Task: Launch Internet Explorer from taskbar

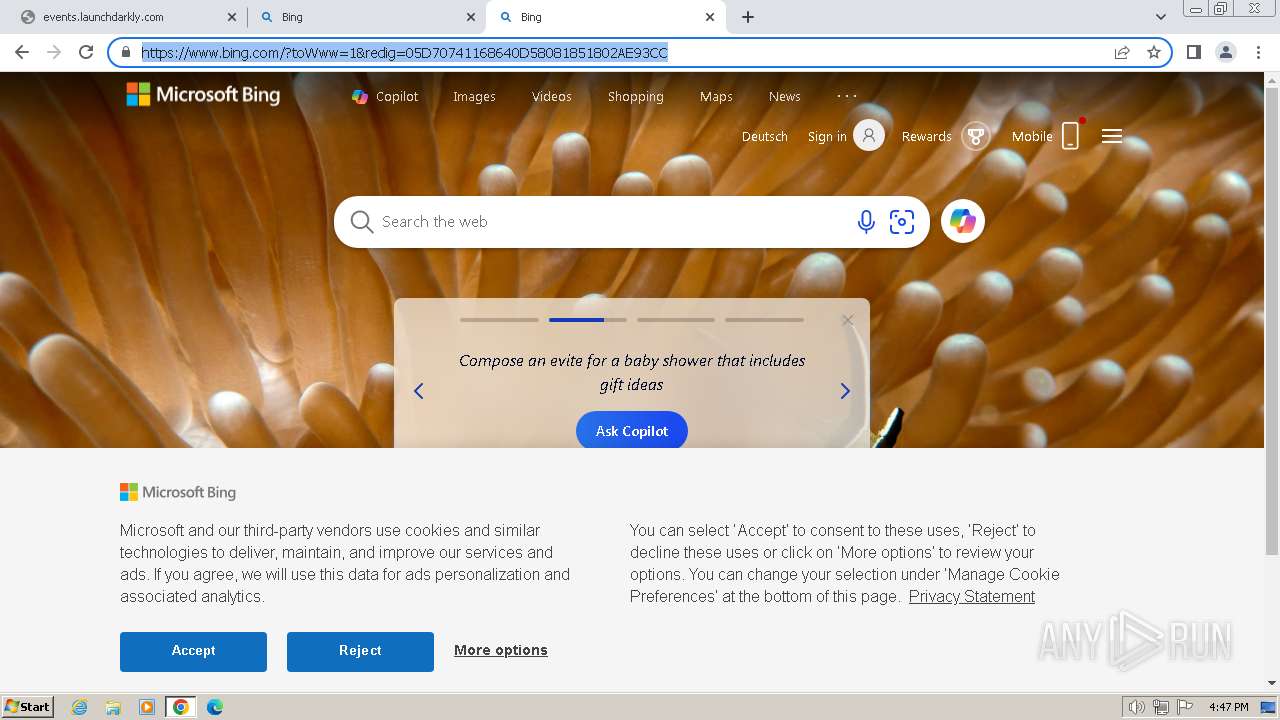Action: click(x=80, y=707)
